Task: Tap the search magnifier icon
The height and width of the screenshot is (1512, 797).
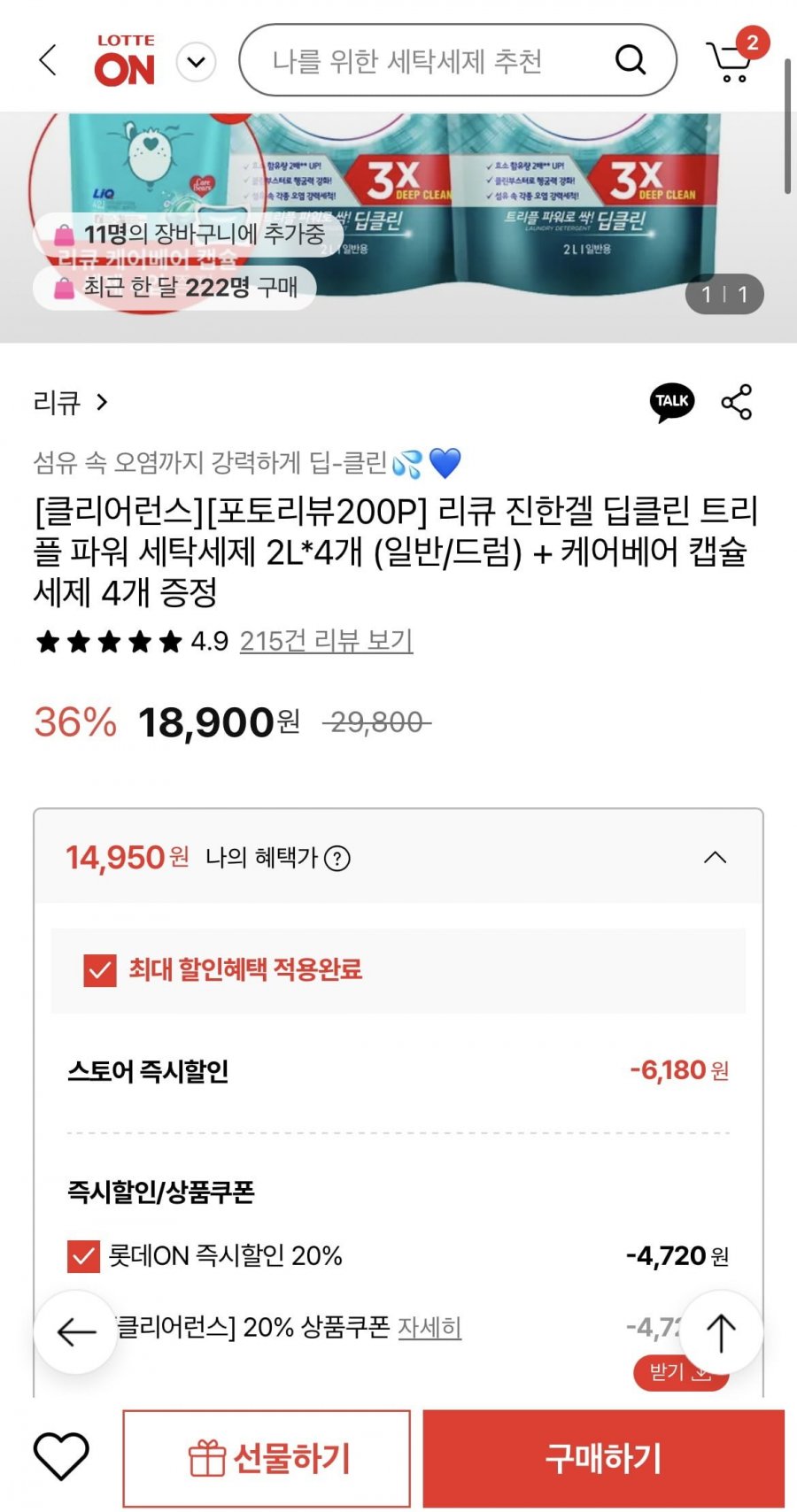Action: [x=630, y=60]
